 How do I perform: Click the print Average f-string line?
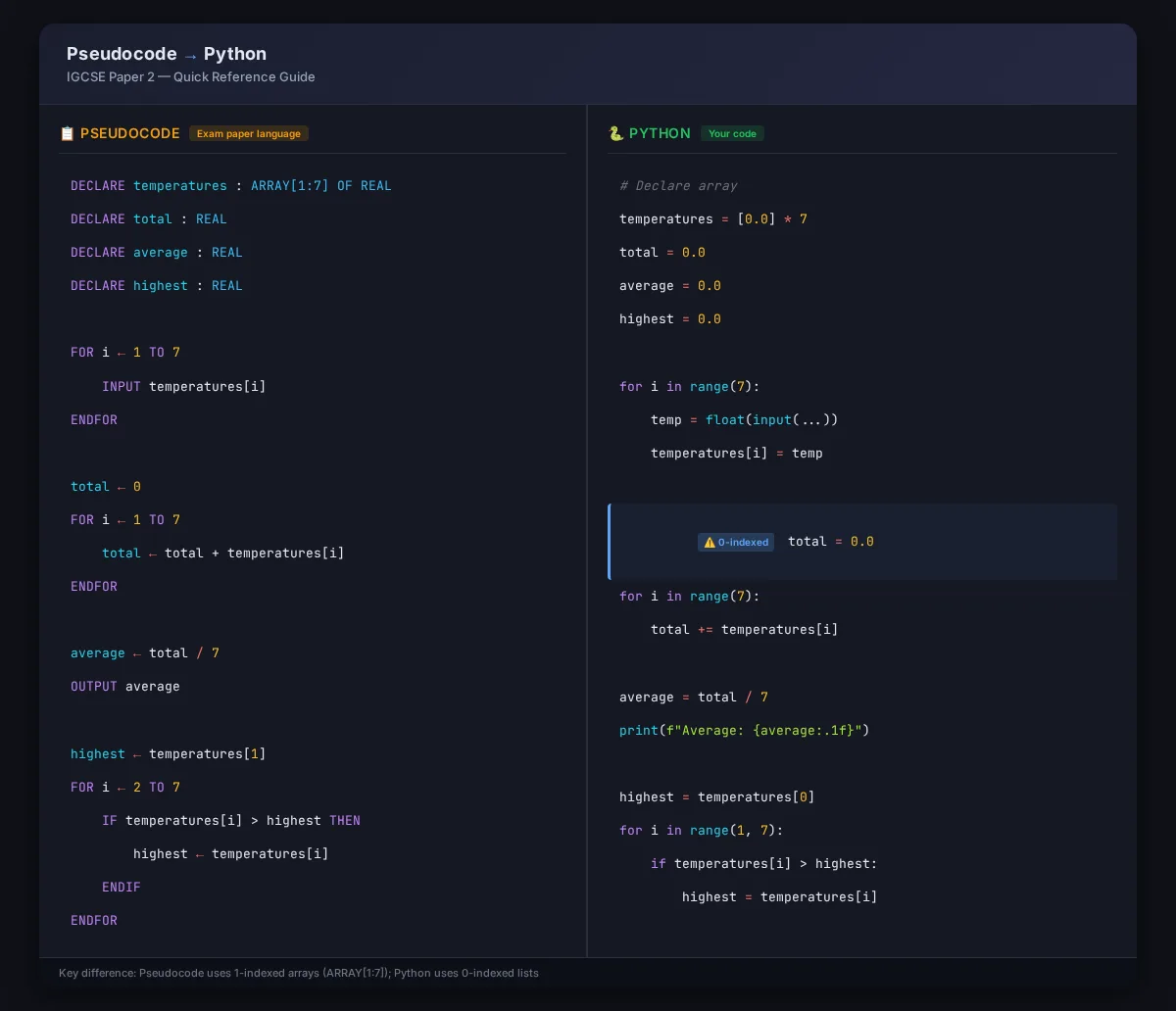click(745, 731)
